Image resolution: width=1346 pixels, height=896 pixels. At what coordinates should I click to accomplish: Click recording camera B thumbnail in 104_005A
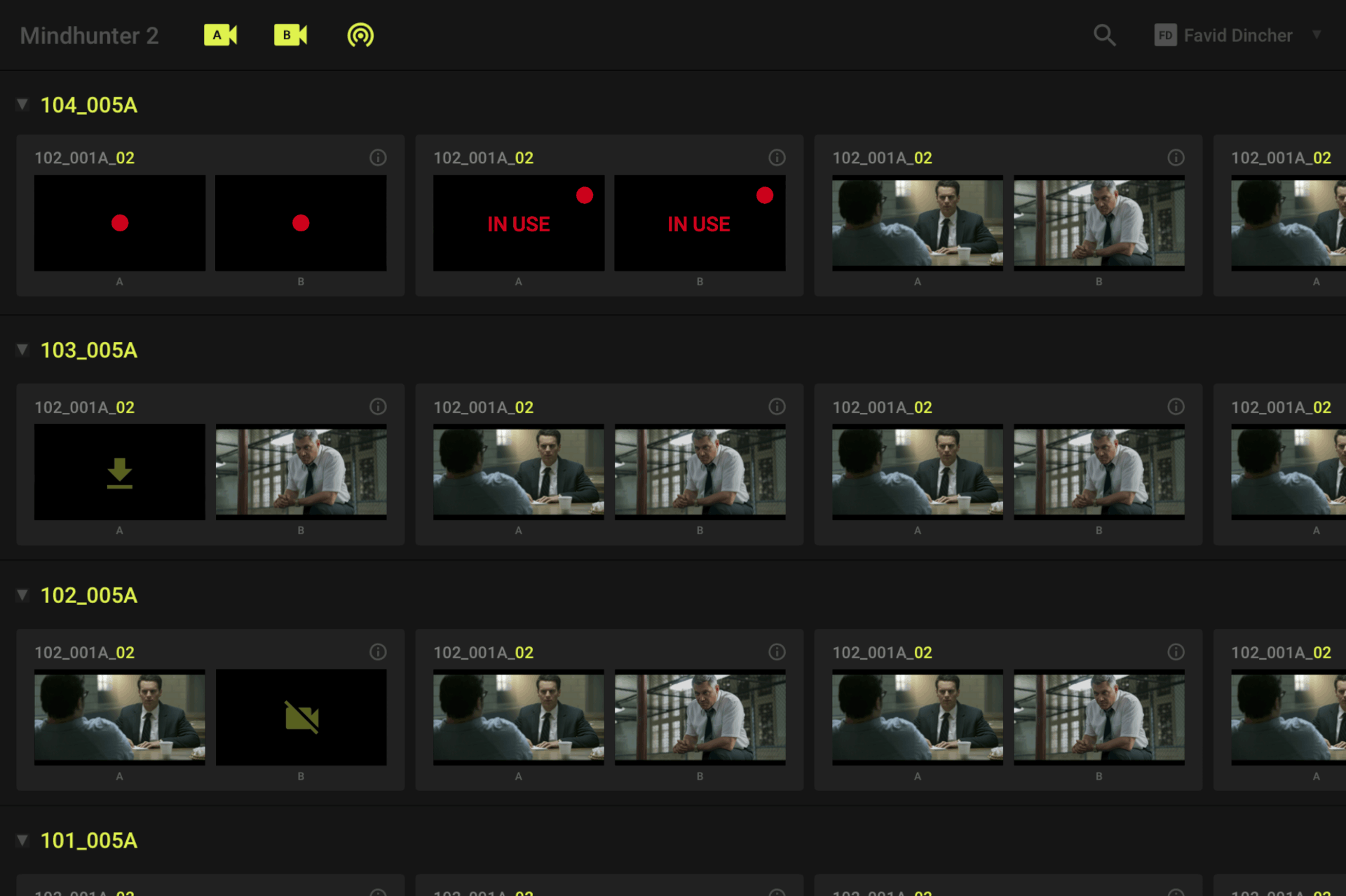point(301,223)
